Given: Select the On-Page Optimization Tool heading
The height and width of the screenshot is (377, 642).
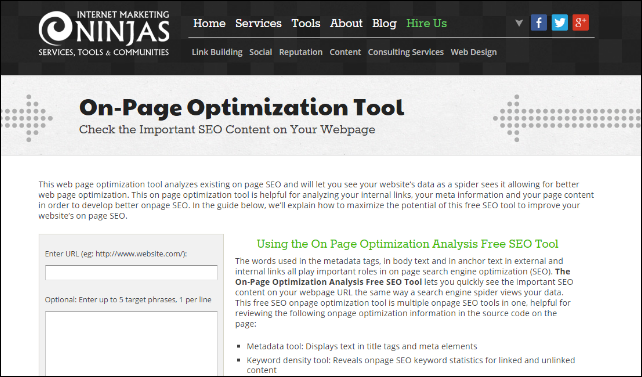Looking at the screenshot, I should 242,108.
